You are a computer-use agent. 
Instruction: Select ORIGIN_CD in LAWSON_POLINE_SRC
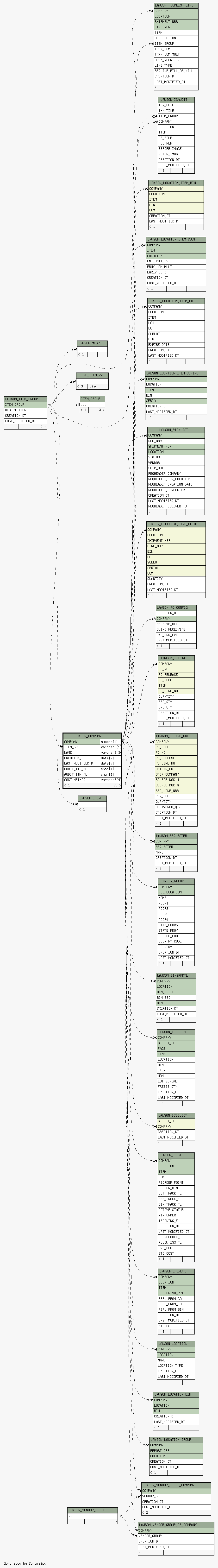click(x=176, y=769)
